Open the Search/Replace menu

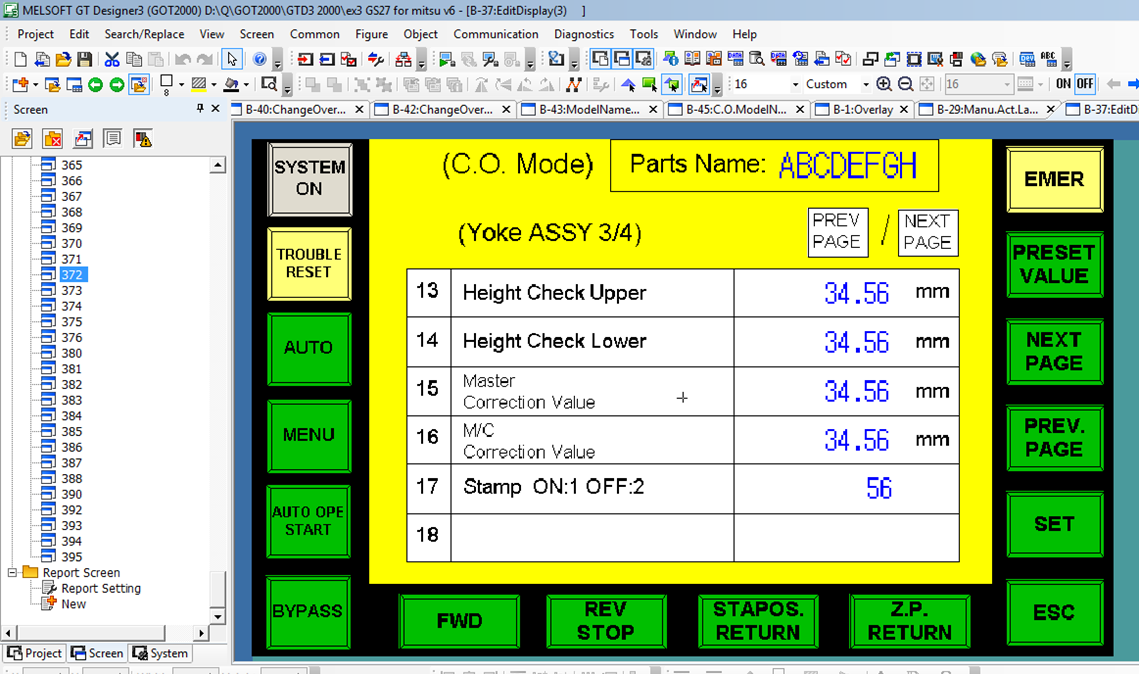(144, 34)
